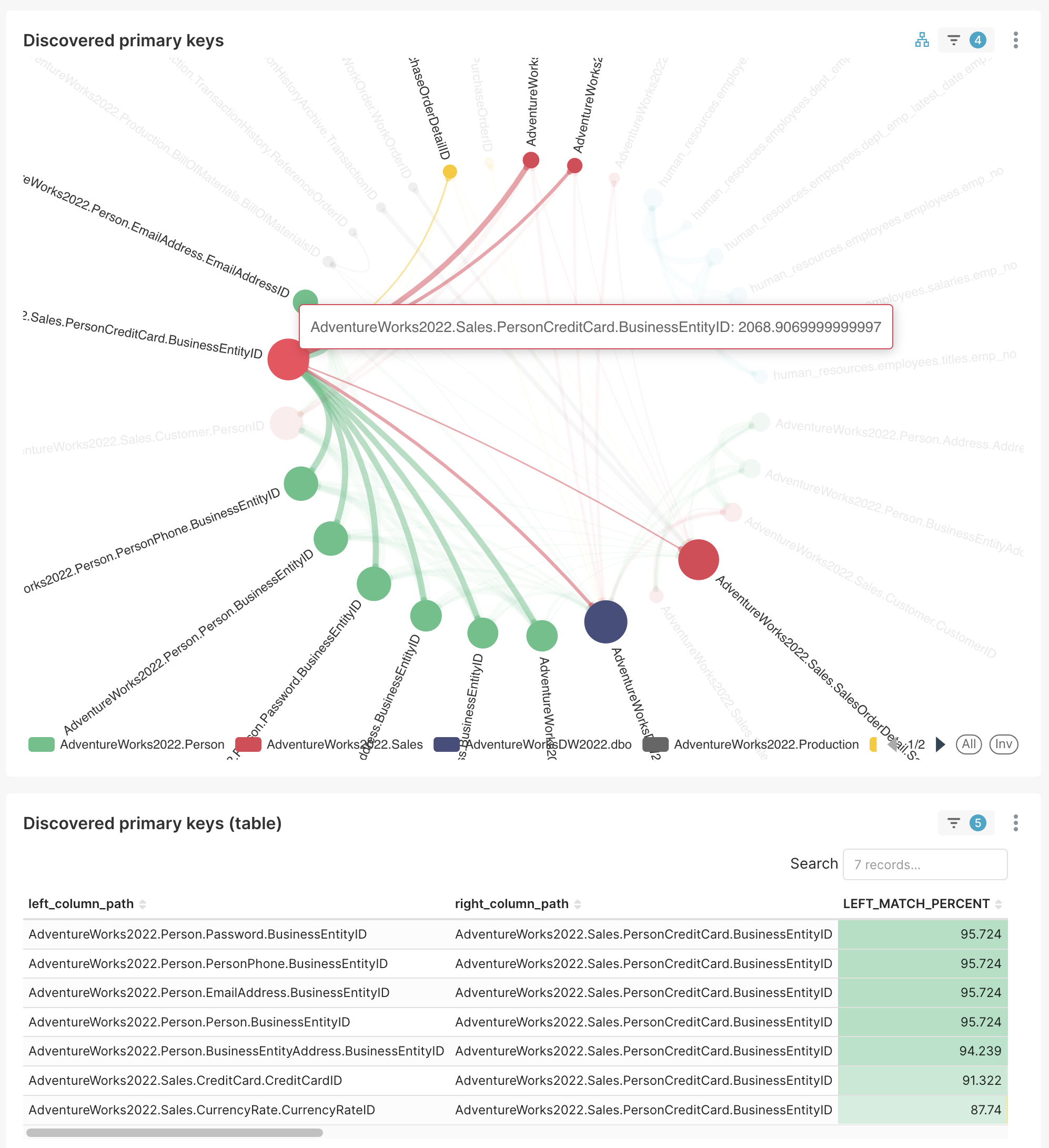1049x1148 pixels.
Task: Open the table's three-dot options menu
Action: pos(1015,823)
